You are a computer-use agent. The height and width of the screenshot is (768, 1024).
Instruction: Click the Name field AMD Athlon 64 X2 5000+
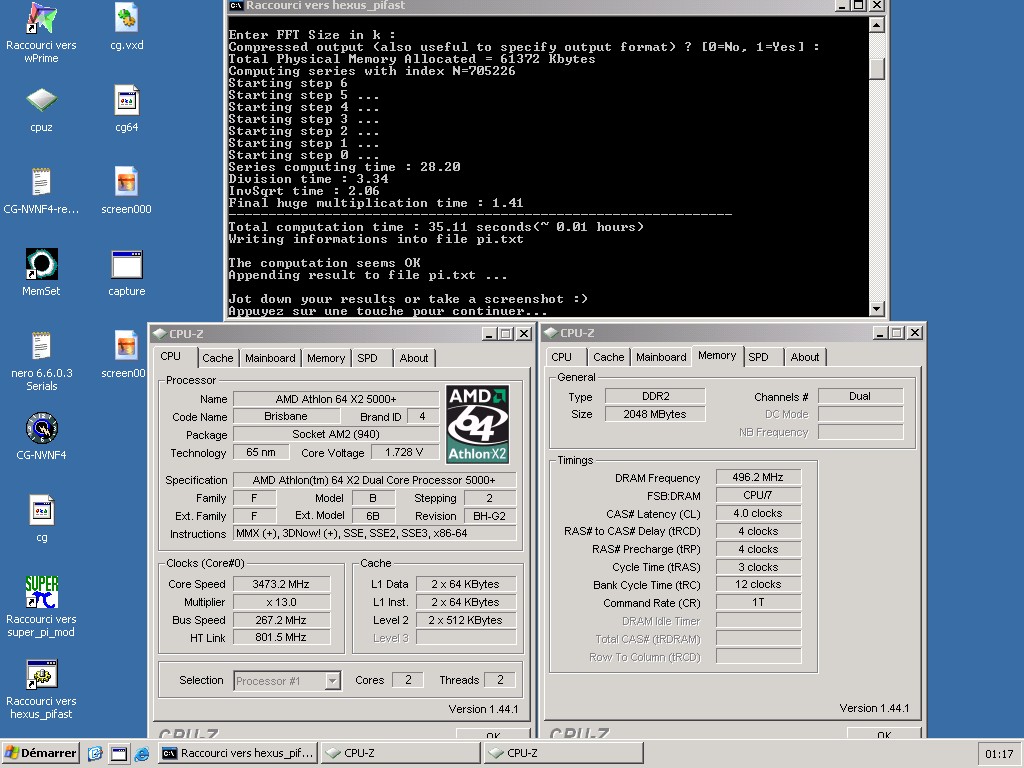(336, 399)
